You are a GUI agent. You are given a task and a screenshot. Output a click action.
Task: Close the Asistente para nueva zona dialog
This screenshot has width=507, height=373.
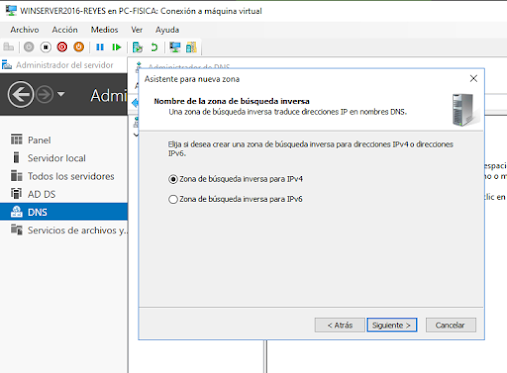[x=473, y=79]
